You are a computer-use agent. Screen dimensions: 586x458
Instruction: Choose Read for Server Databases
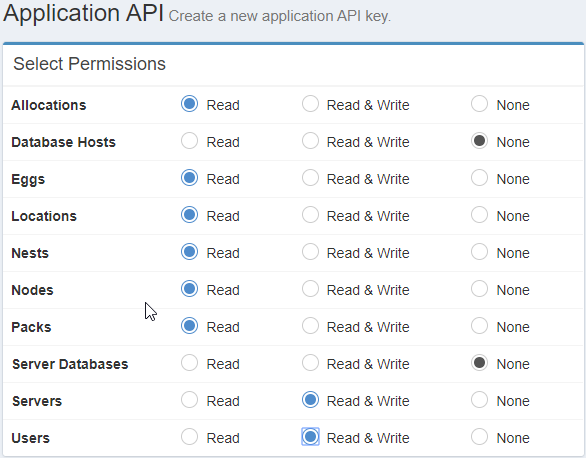click(189, 363)
